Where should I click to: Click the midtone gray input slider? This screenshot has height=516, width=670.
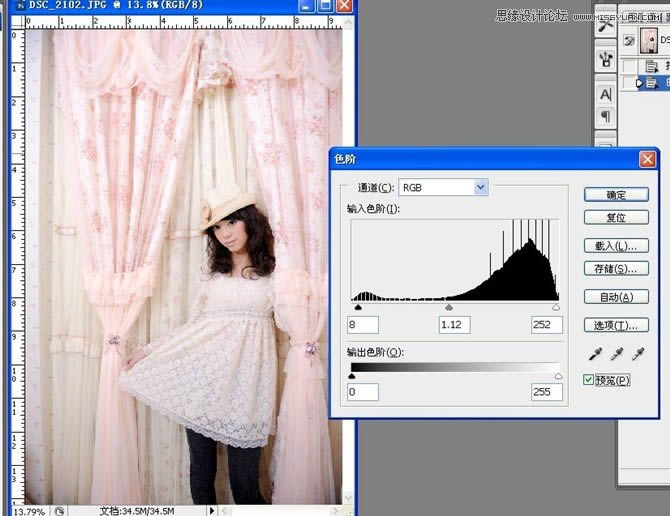(x=449, y=309)
